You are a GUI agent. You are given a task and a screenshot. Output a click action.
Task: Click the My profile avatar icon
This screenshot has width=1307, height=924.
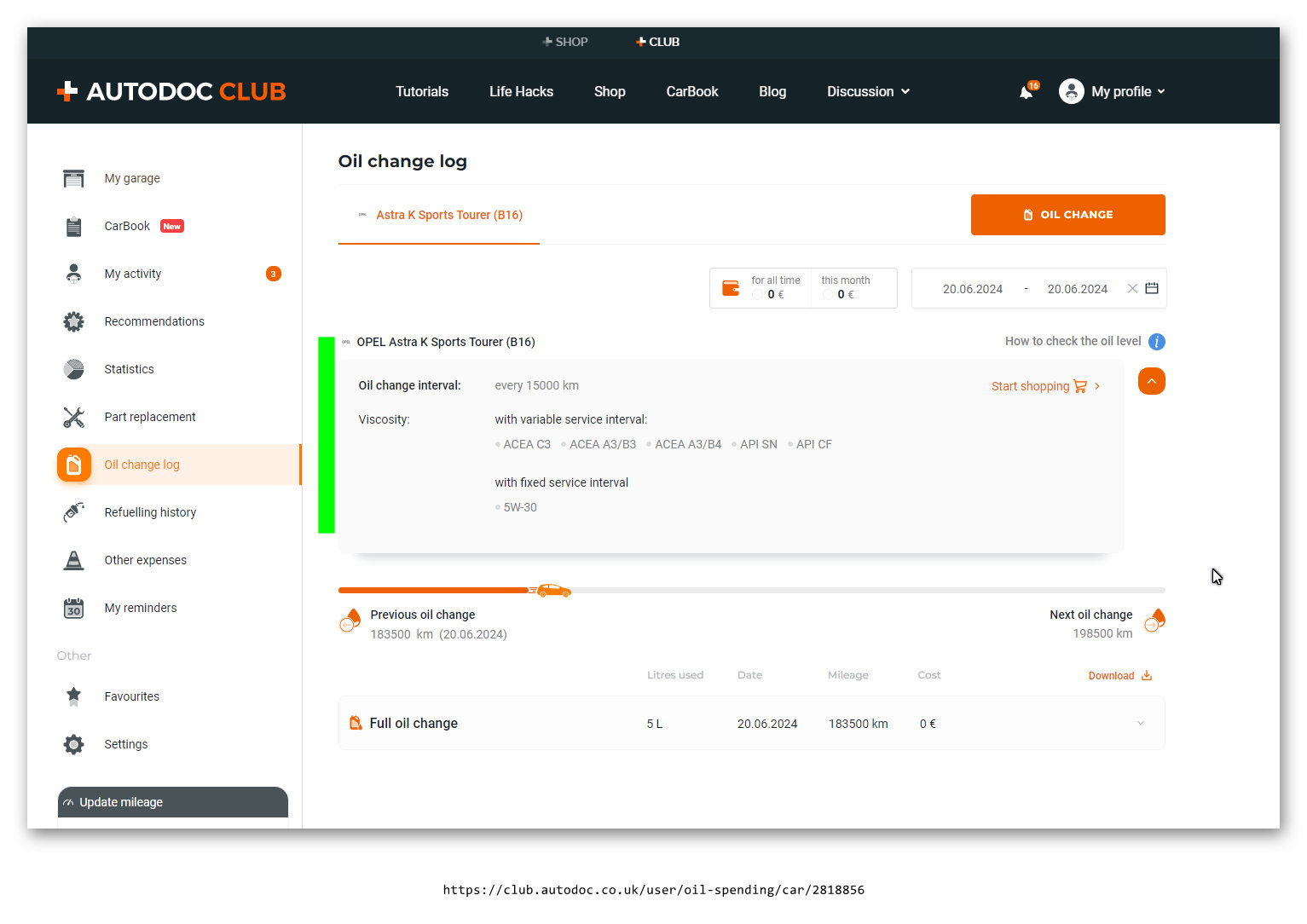[1071, 91]
